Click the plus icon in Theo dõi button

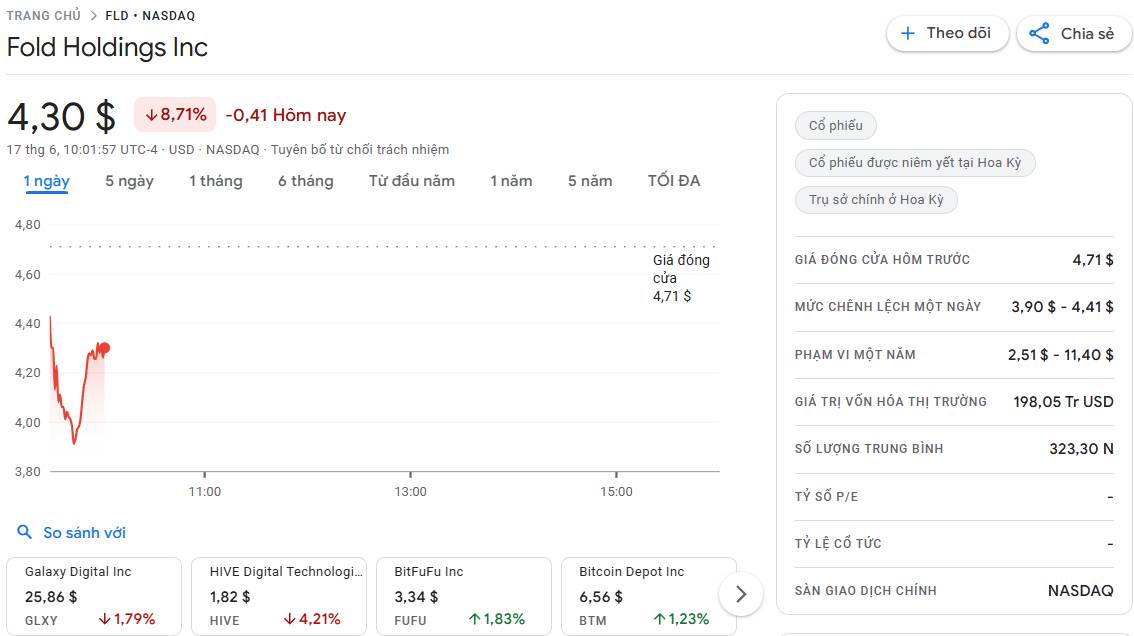pyautogui.click(x=908, y=33)
